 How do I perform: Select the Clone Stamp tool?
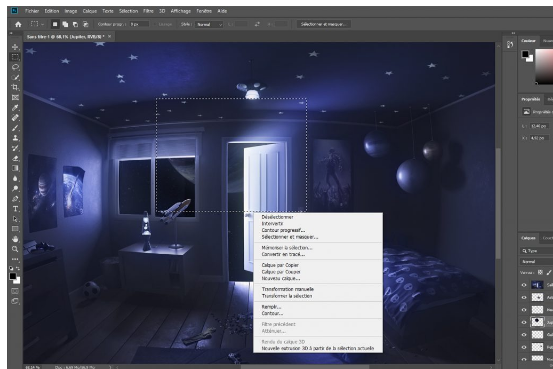click(15, 138)
